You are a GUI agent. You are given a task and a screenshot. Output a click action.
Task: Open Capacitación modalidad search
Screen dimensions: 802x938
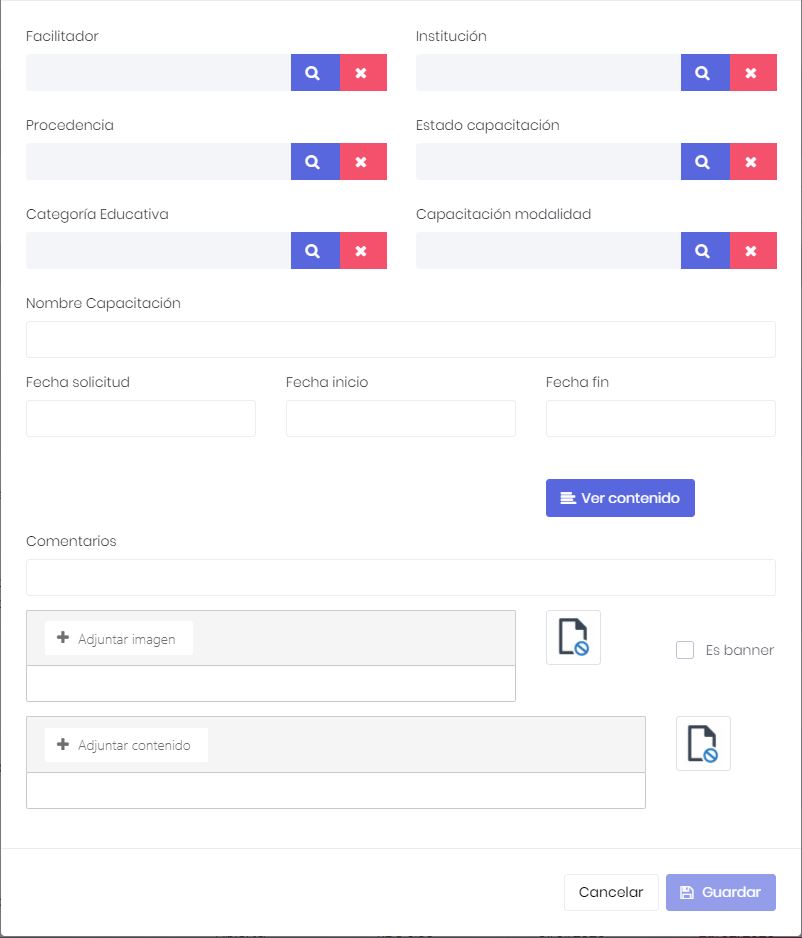pos(705,251)
